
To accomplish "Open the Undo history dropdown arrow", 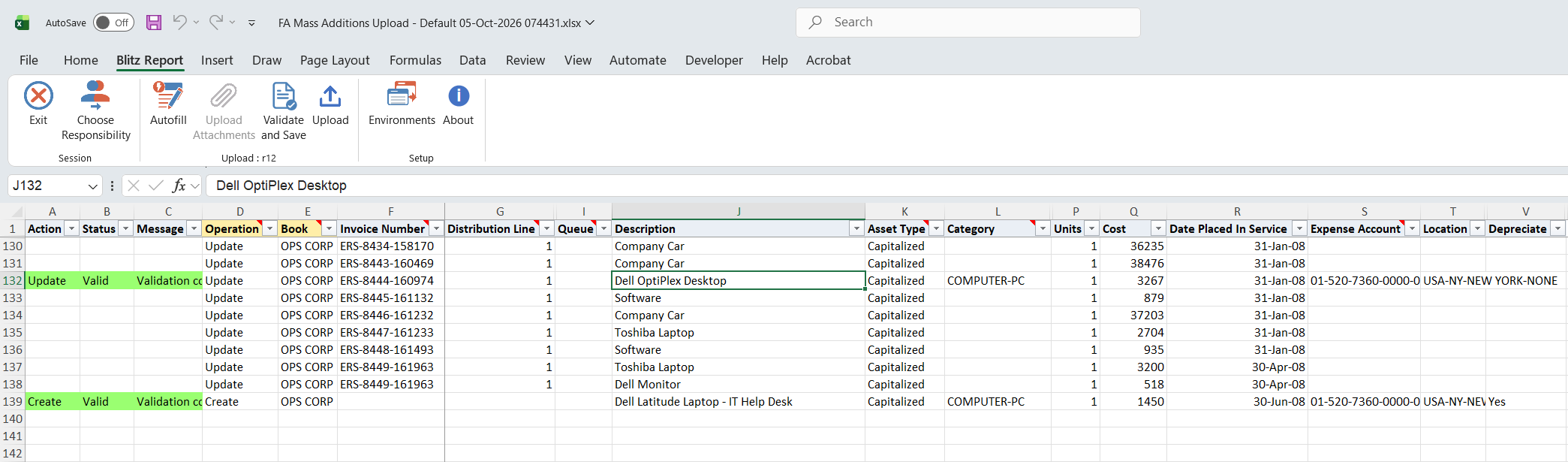I will [x=196, y=23].
